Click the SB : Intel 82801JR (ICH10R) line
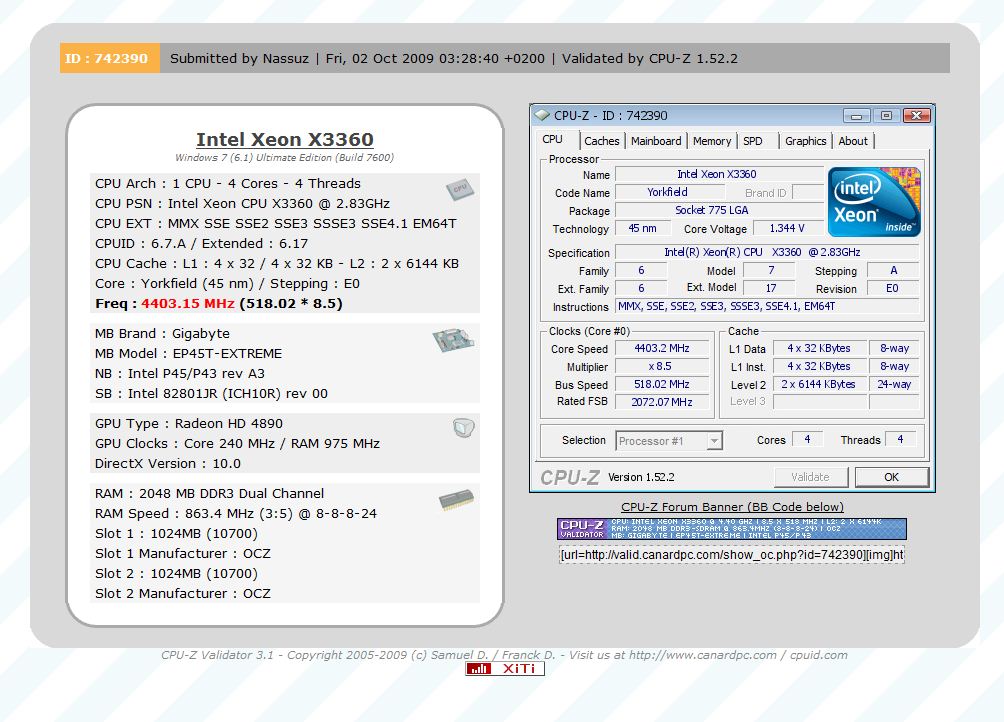Screen dimensions: 1004x722 (x=211, y=394)
